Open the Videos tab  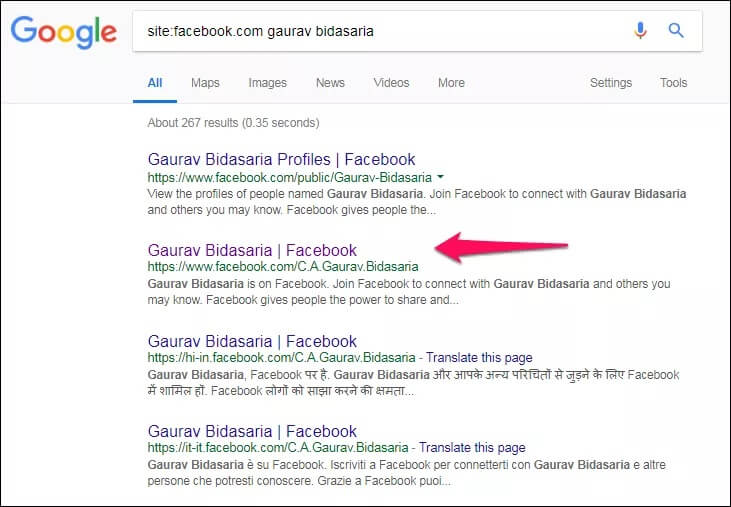click(x=391, y=83)
